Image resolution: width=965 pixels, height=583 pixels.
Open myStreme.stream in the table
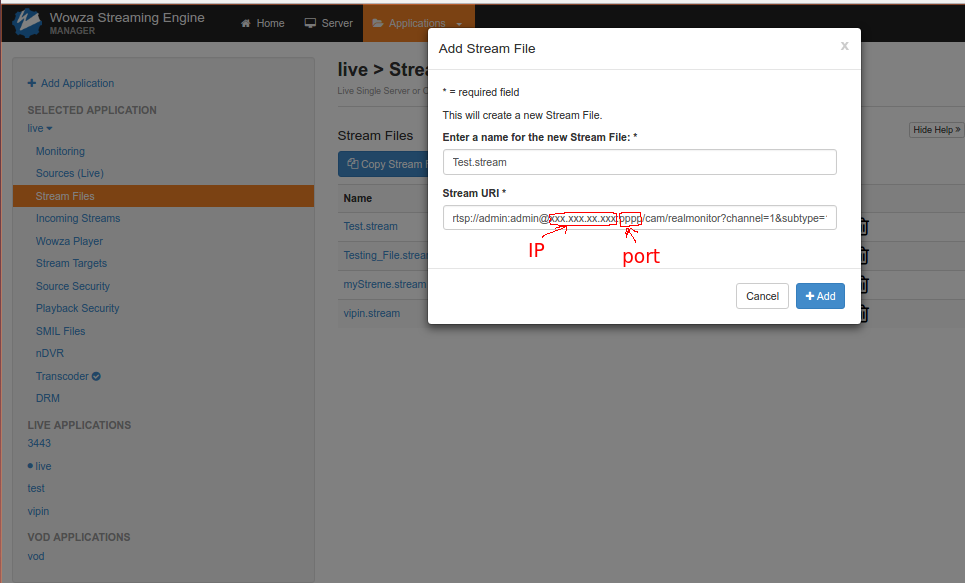tap(385, 284)
